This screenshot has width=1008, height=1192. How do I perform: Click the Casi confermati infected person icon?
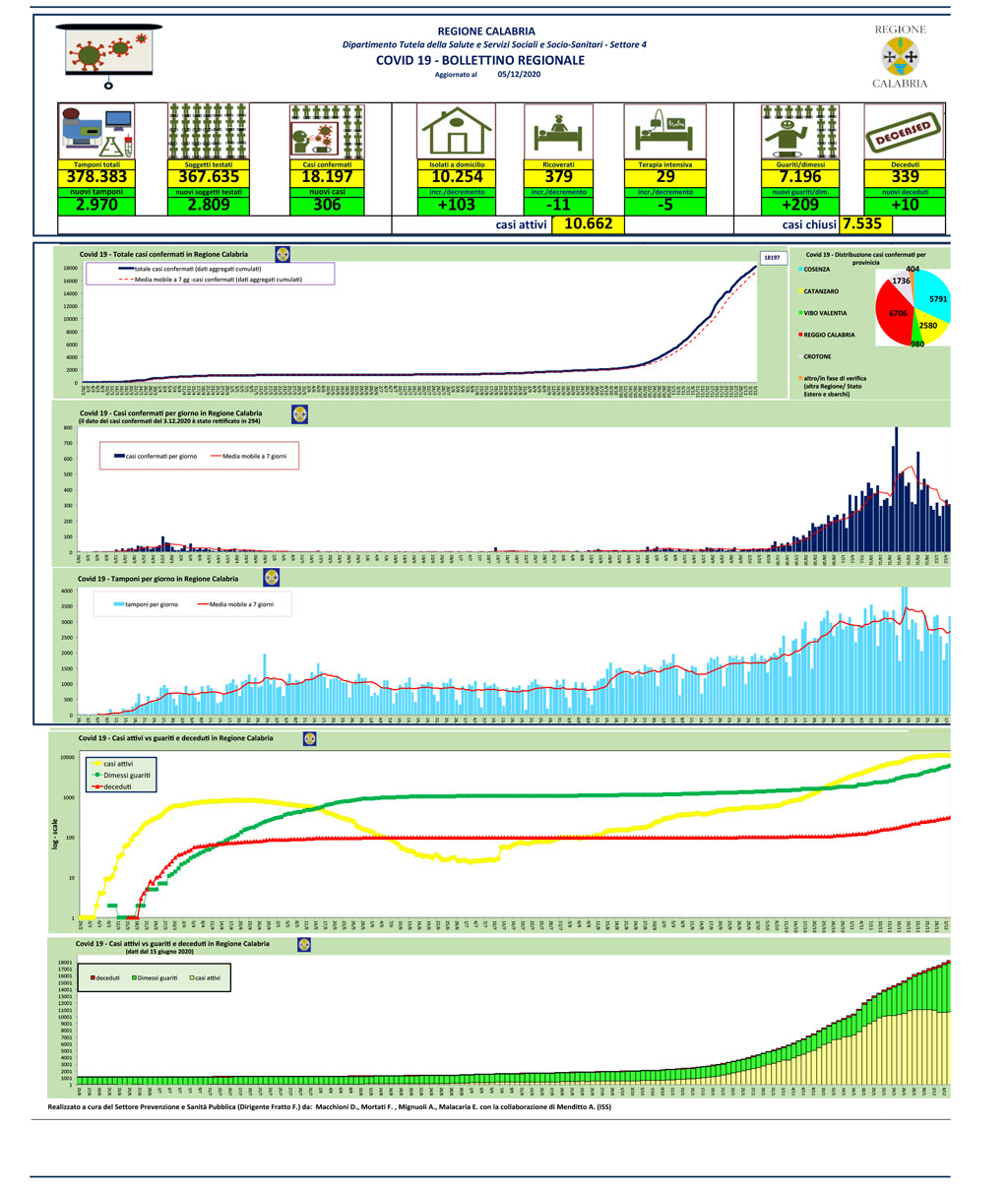[327, 132]
